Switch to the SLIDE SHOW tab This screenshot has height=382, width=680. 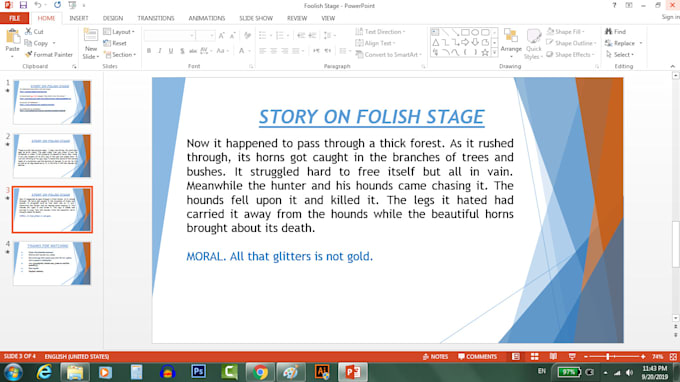coord(256,18)
